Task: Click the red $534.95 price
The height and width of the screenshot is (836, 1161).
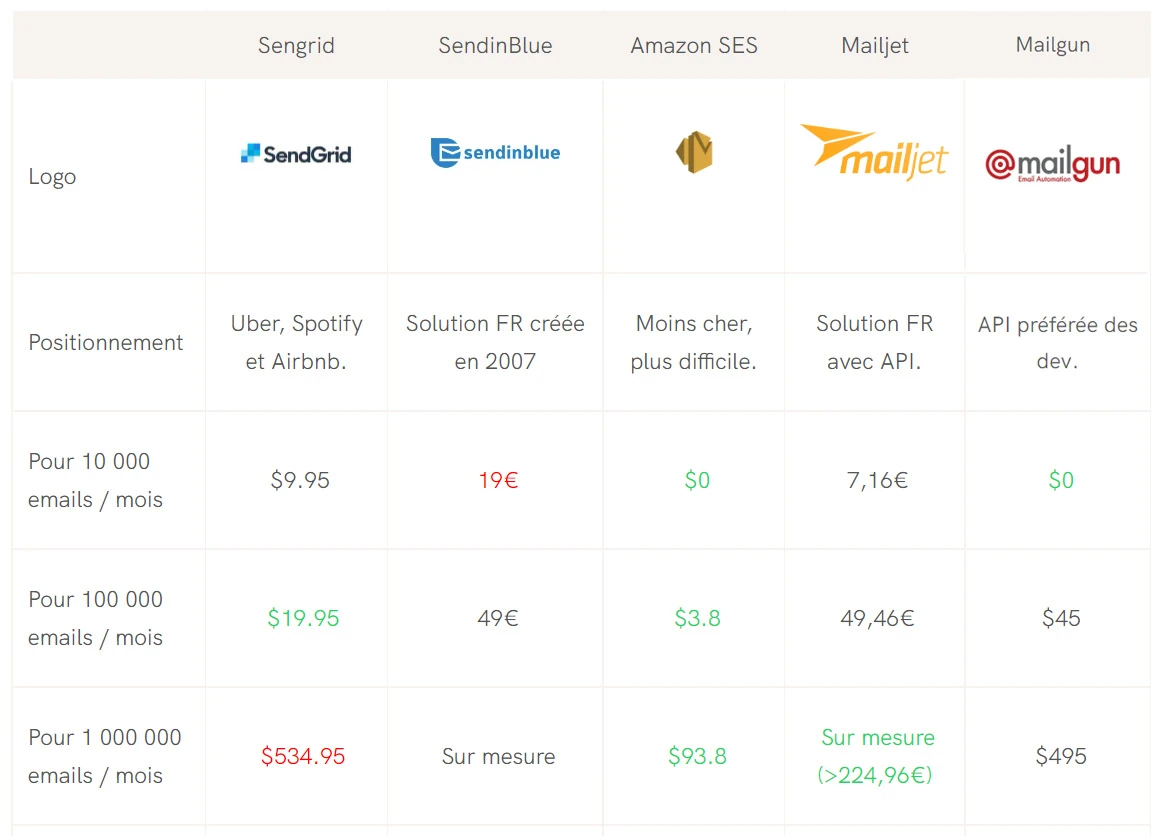Action: [x=303, y=756]
